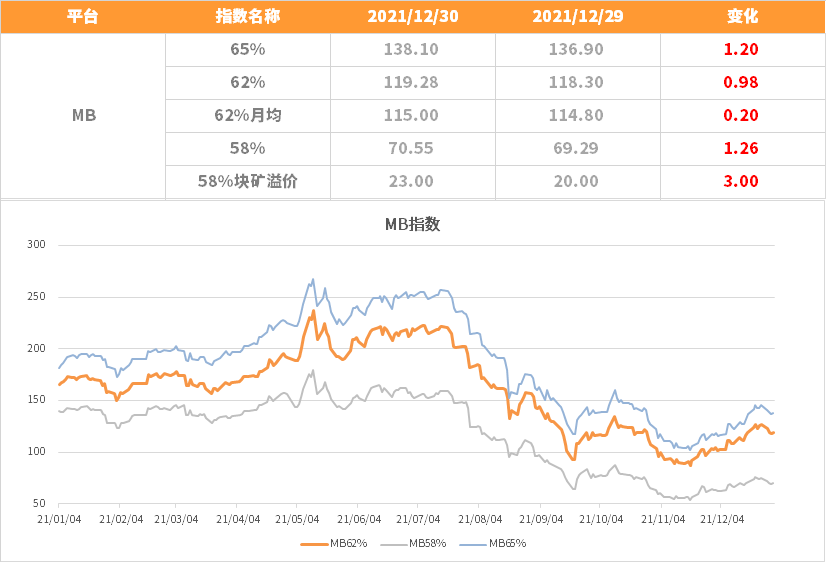The image size is (826, 562).
Task: Click the 21/12/04 x-axis label
Action: coord(722,519)
